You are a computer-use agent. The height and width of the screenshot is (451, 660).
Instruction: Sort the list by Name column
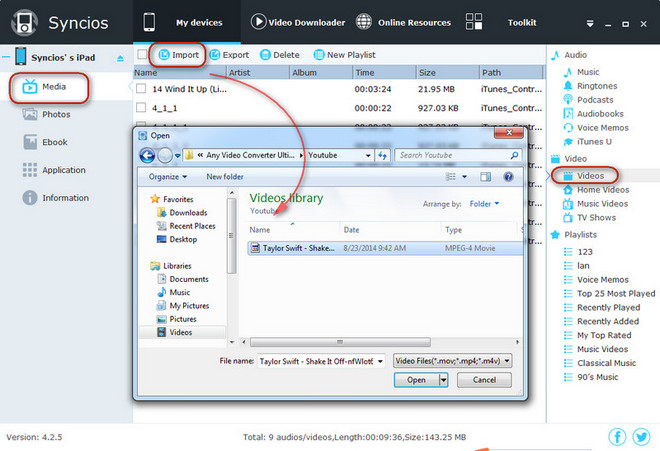pos(180,72)
